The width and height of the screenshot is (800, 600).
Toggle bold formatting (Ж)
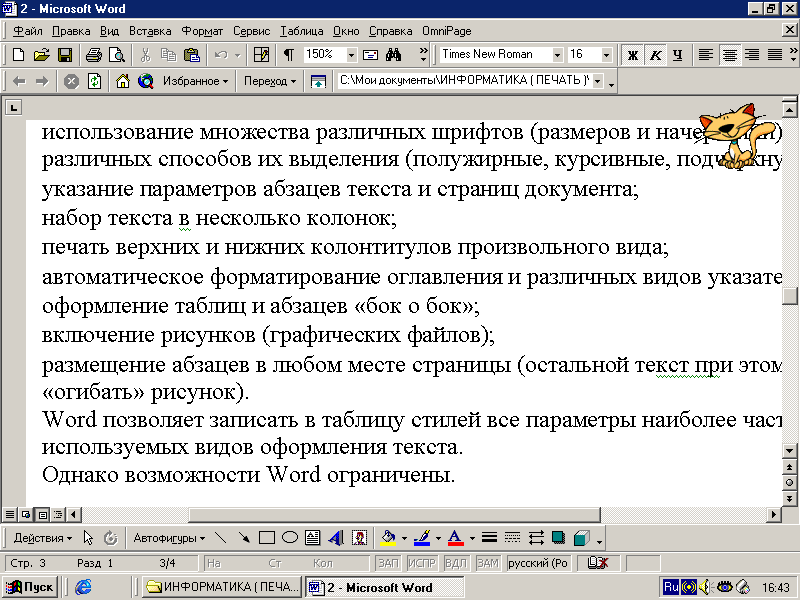(x=633, y=55)
